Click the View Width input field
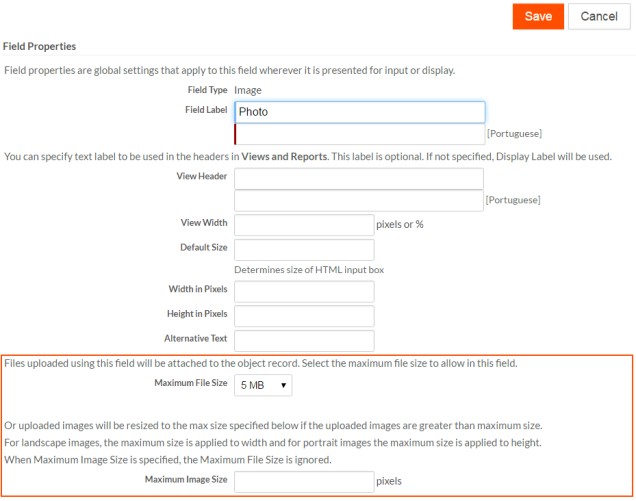 [x=304, y=225]
